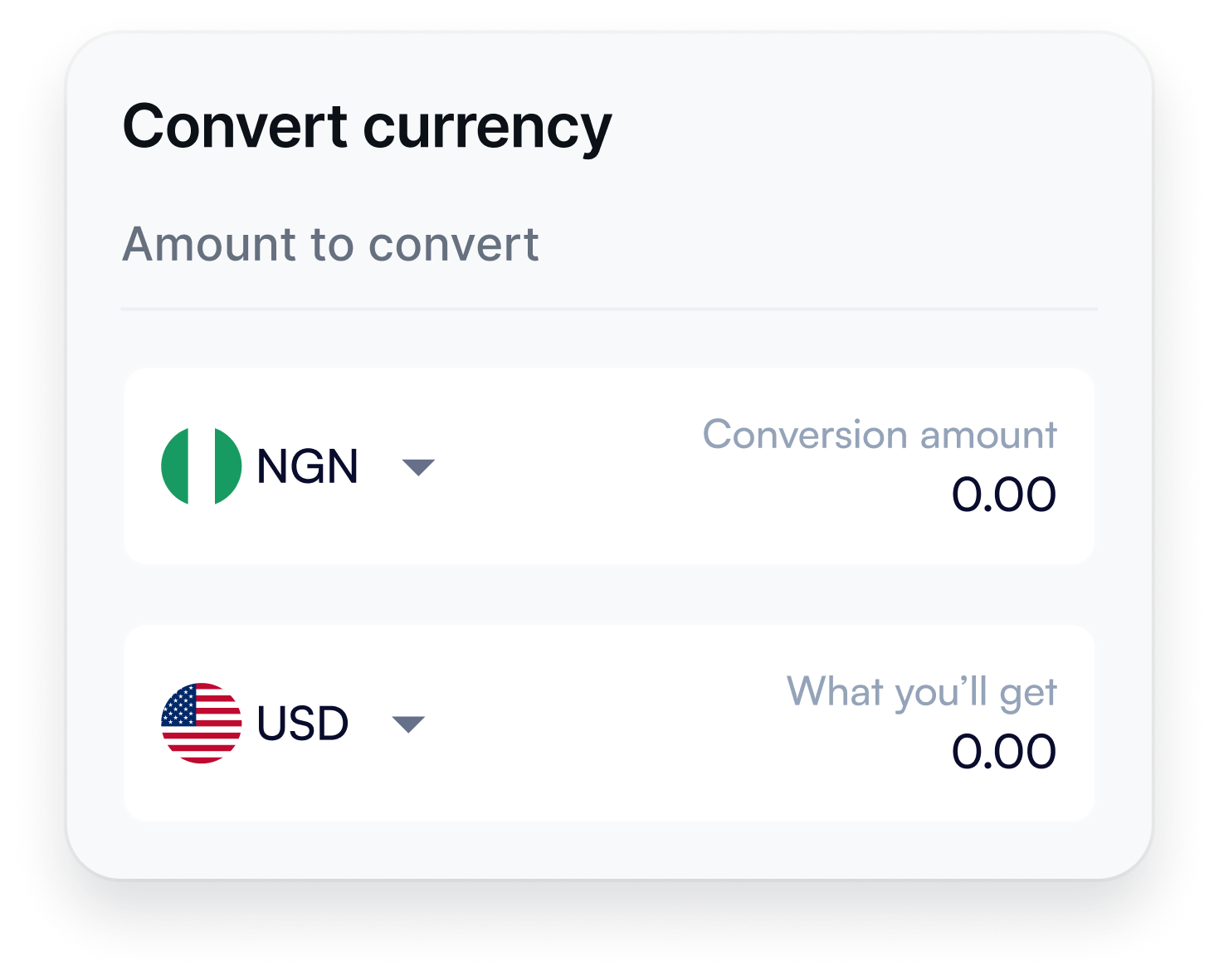Click the "Amount to convert" subtitle
Viewport: 1219px width, 980px height.
pyautogui.click(x=330, y=245)
